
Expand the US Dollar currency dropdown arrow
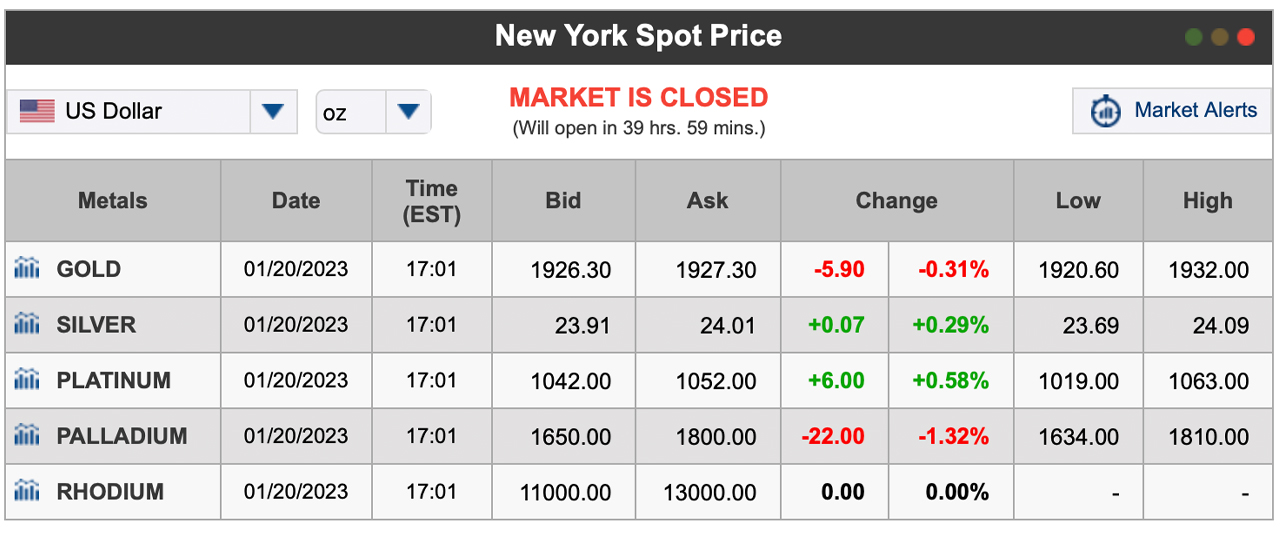(x=273, y=111)
